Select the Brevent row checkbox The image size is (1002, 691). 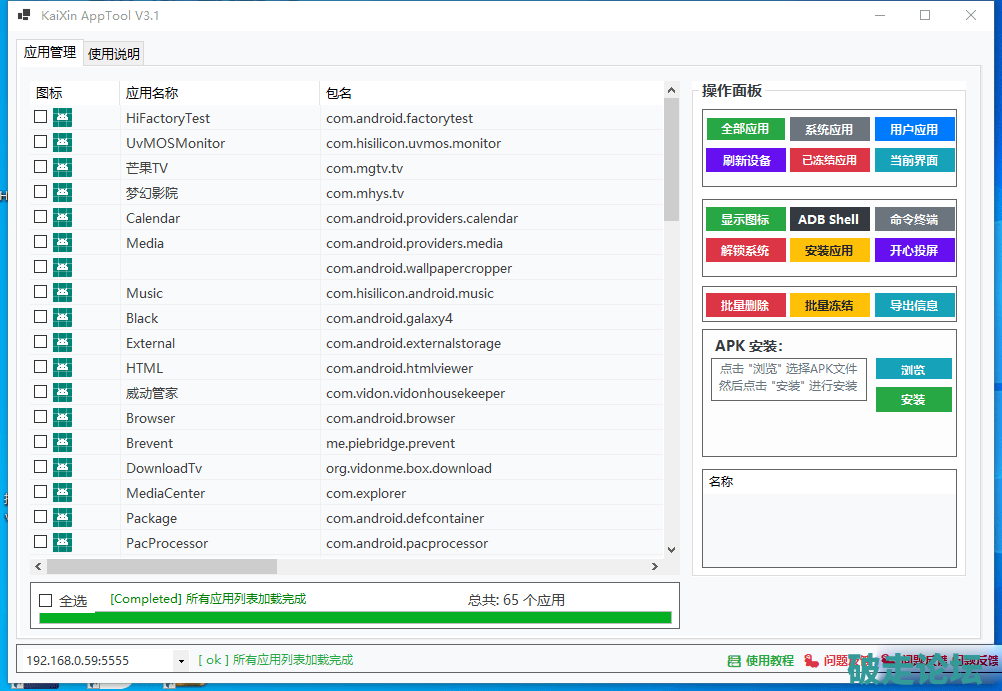point(40,442)
